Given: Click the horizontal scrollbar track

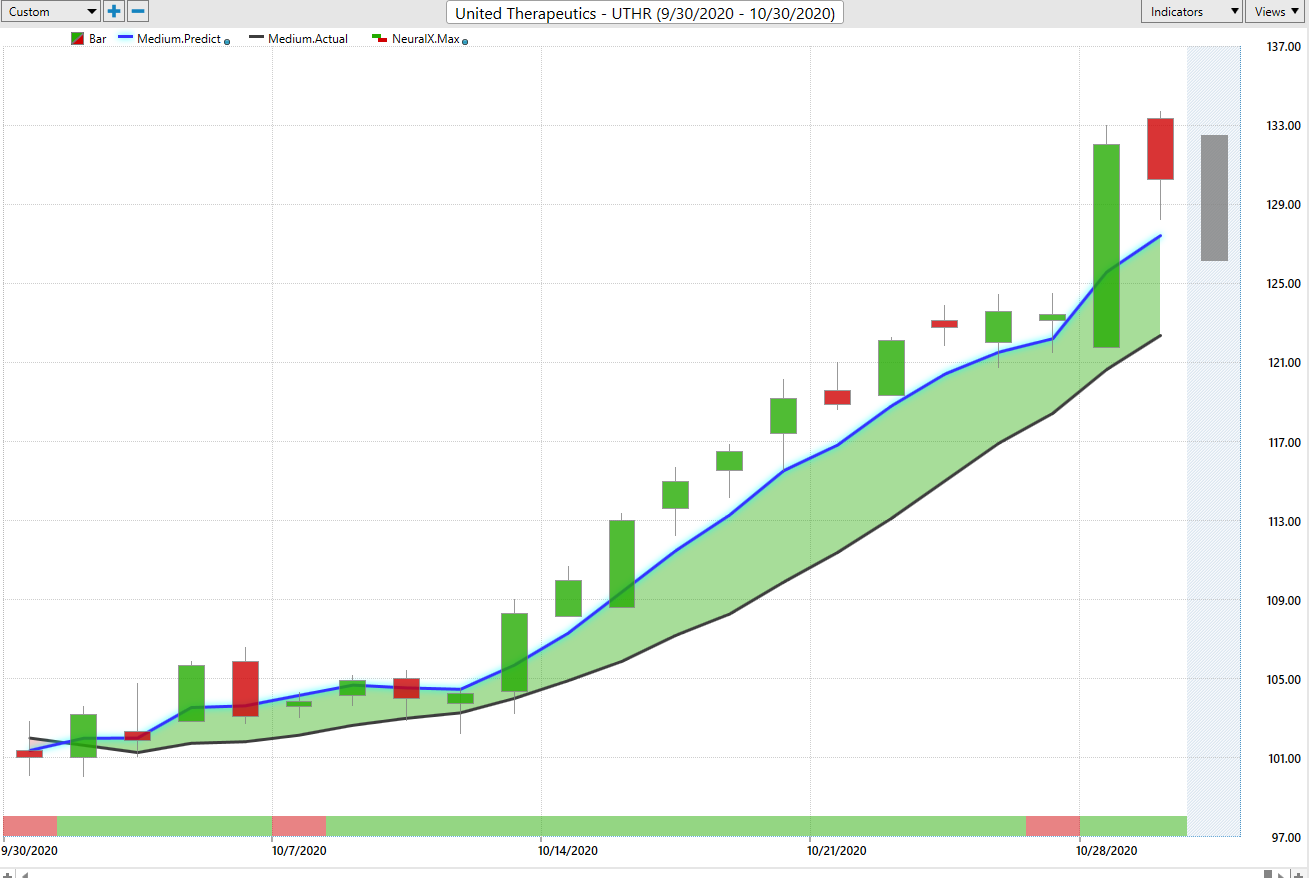Looking at the screenshot, I should (x=645, y=873).
